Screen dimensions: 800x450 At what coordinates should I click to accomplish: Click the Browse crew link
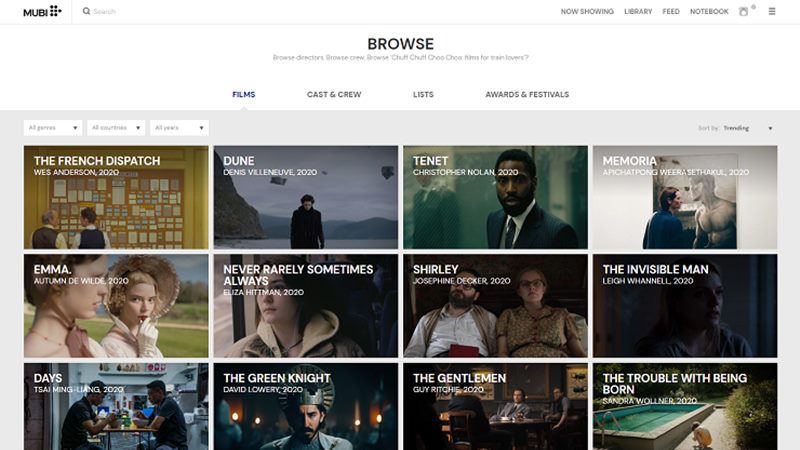tap(345, 58)
